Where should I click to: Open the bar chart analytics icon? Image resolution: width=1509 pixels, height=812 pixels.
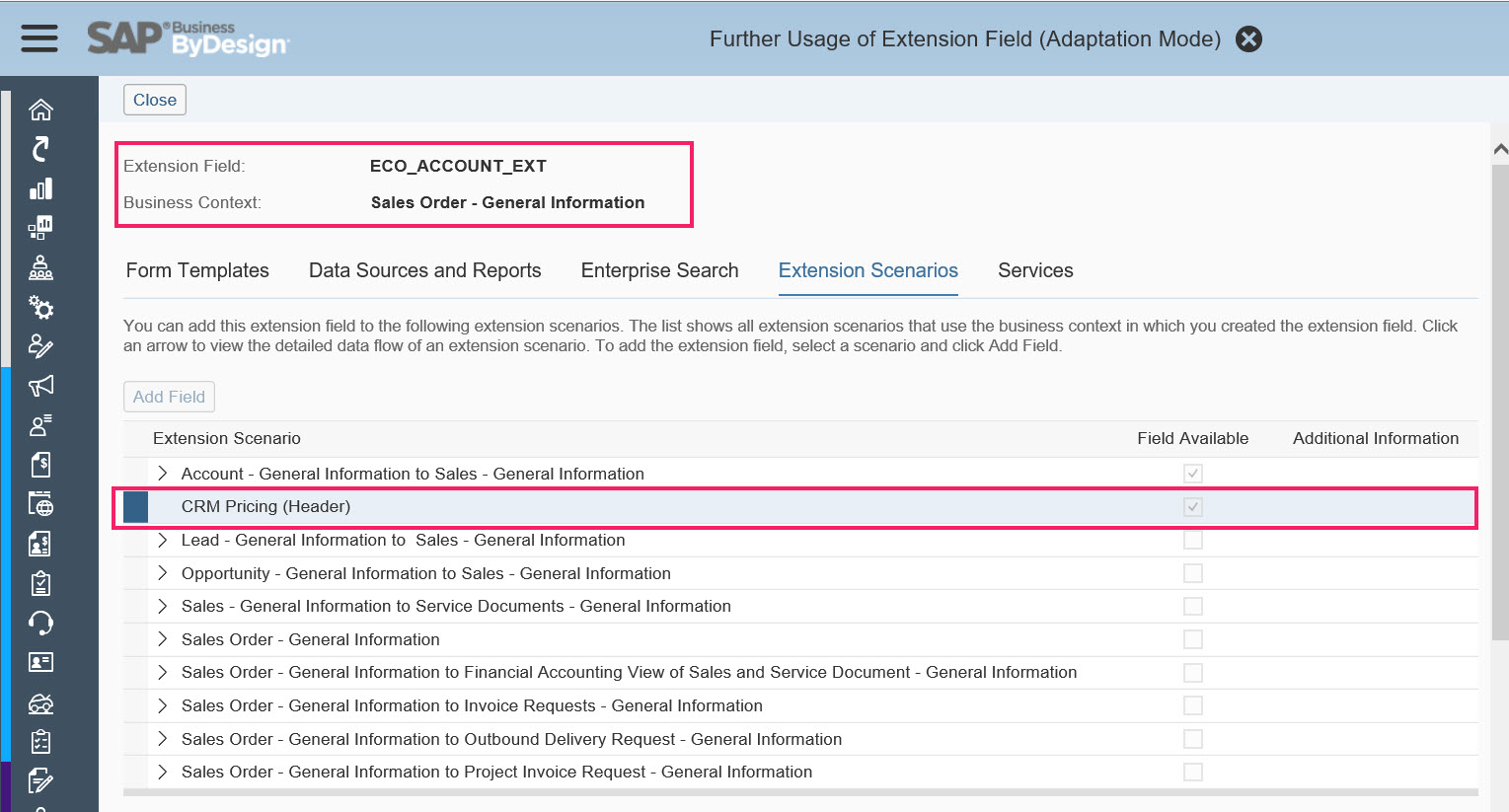[40, 188]
